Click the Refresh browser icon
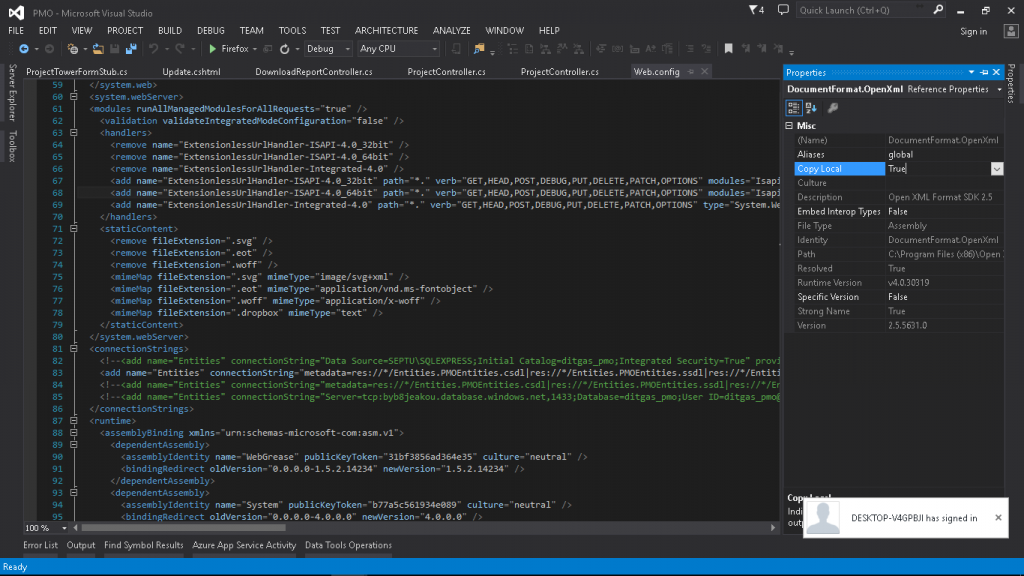The width and height of the screenshot is (1024, 576). pos(285,49)
